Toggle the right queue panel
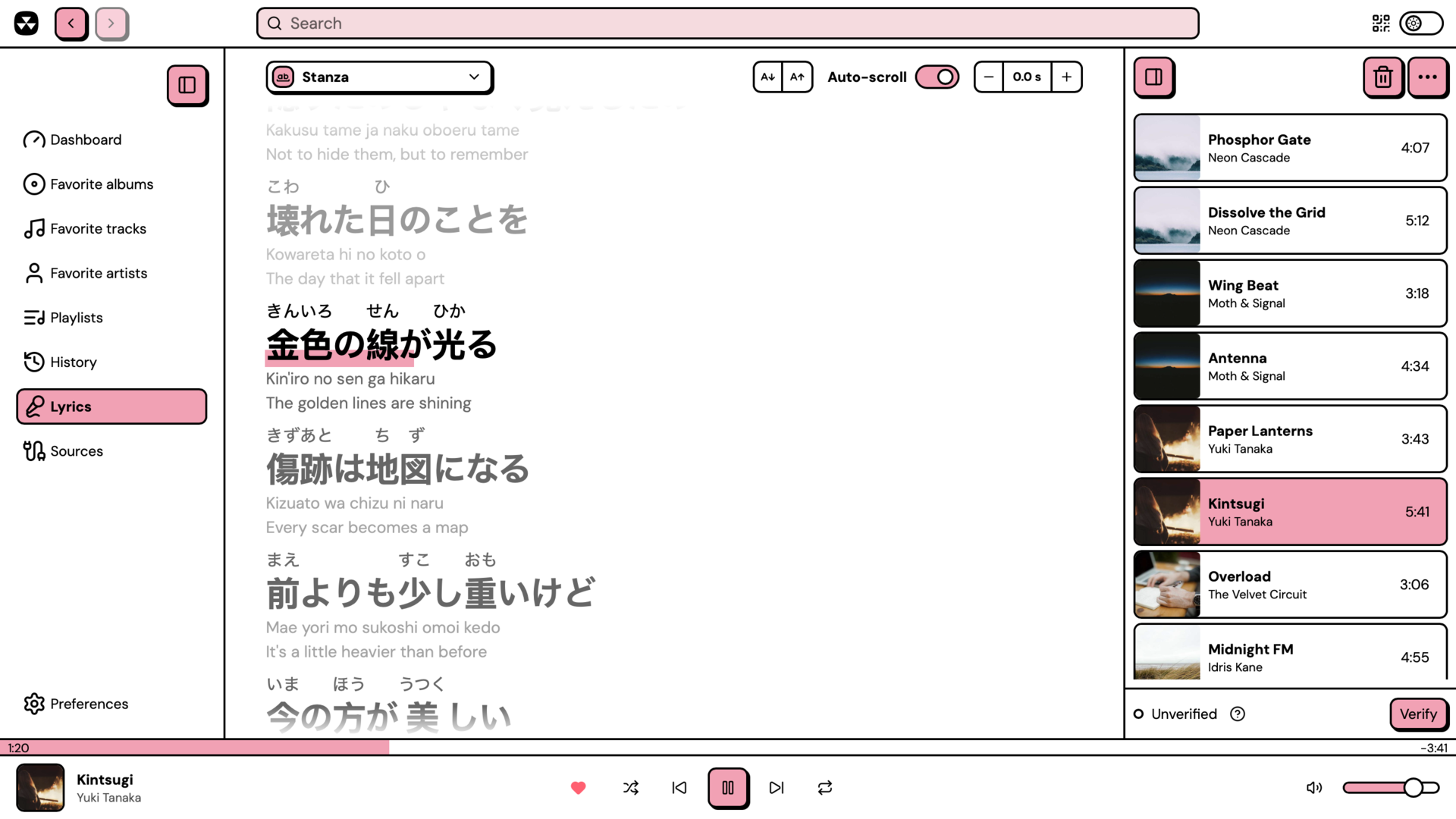Image resolution: width=1456 pixels, height=819 pixels. point(1154,77)
